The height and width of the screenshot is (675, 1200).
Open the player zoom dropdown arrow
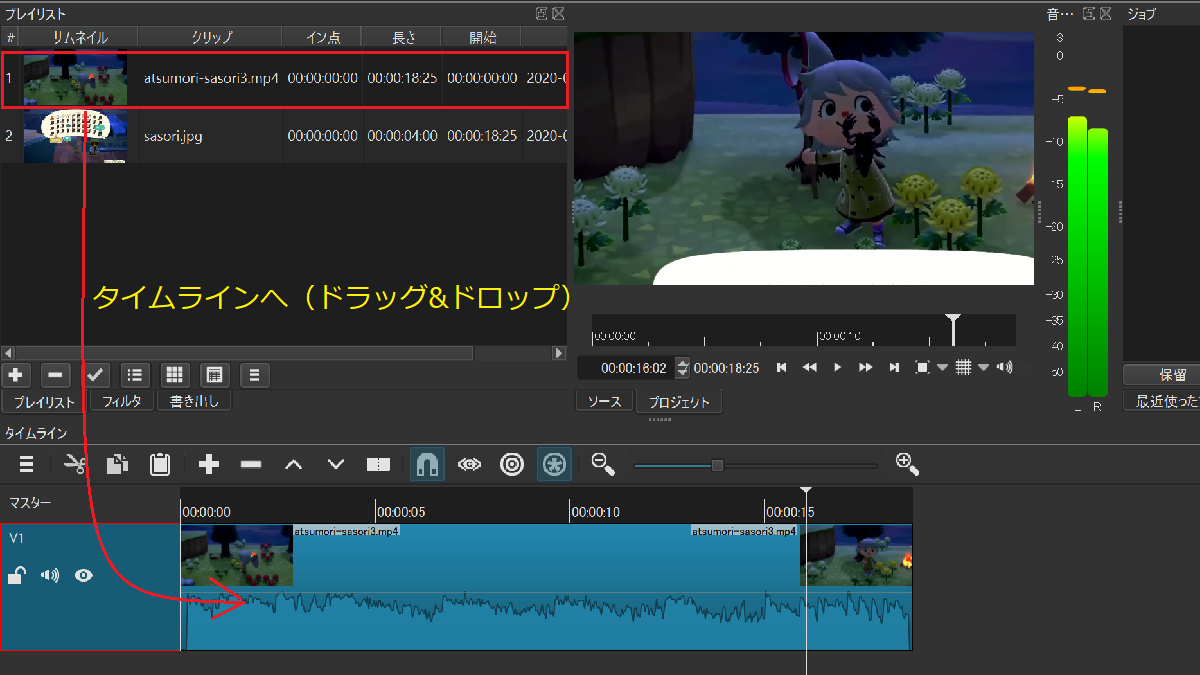click(x=942, y=368)
